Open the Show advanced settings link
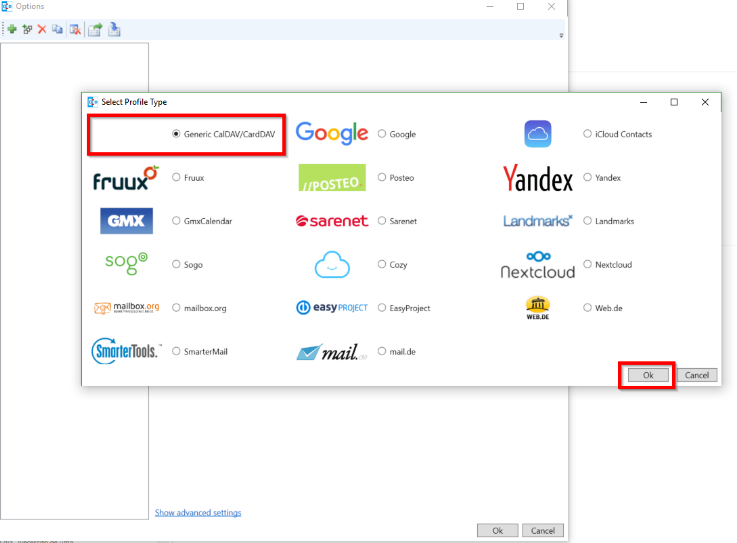 point(198,512)
